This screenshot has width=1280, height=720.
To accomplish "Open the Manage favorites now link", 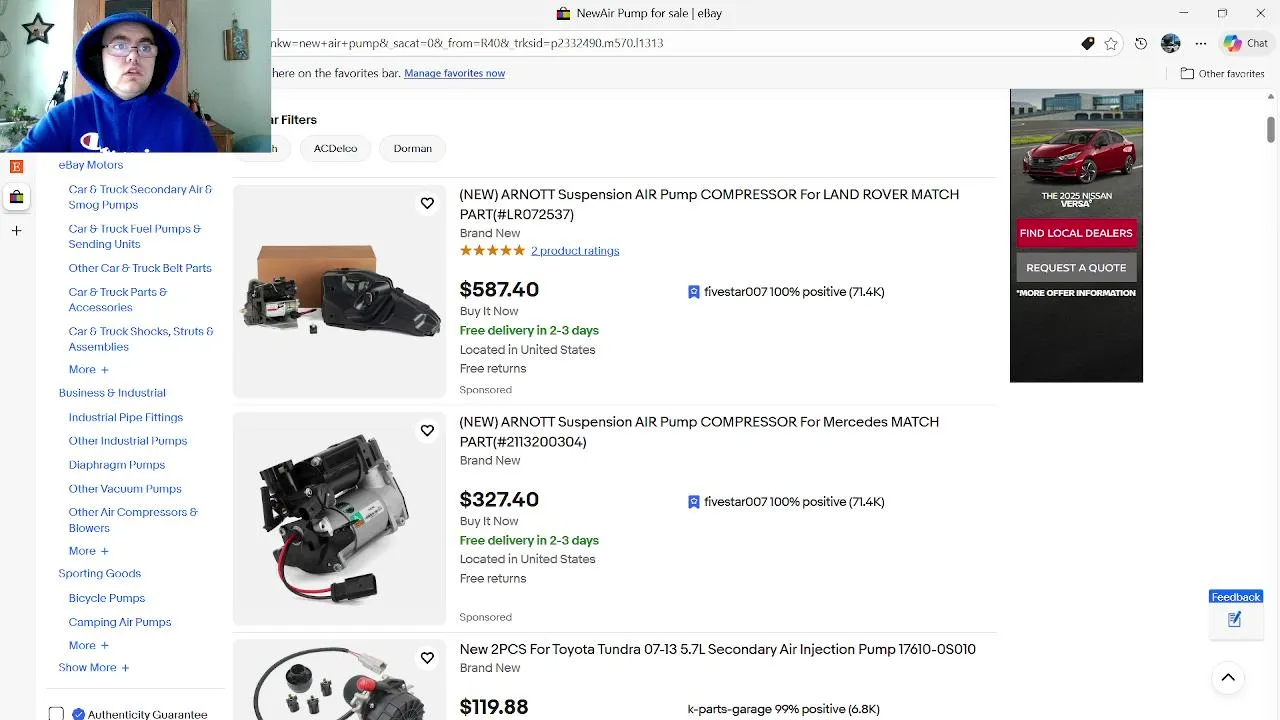I will pos(454,73).
